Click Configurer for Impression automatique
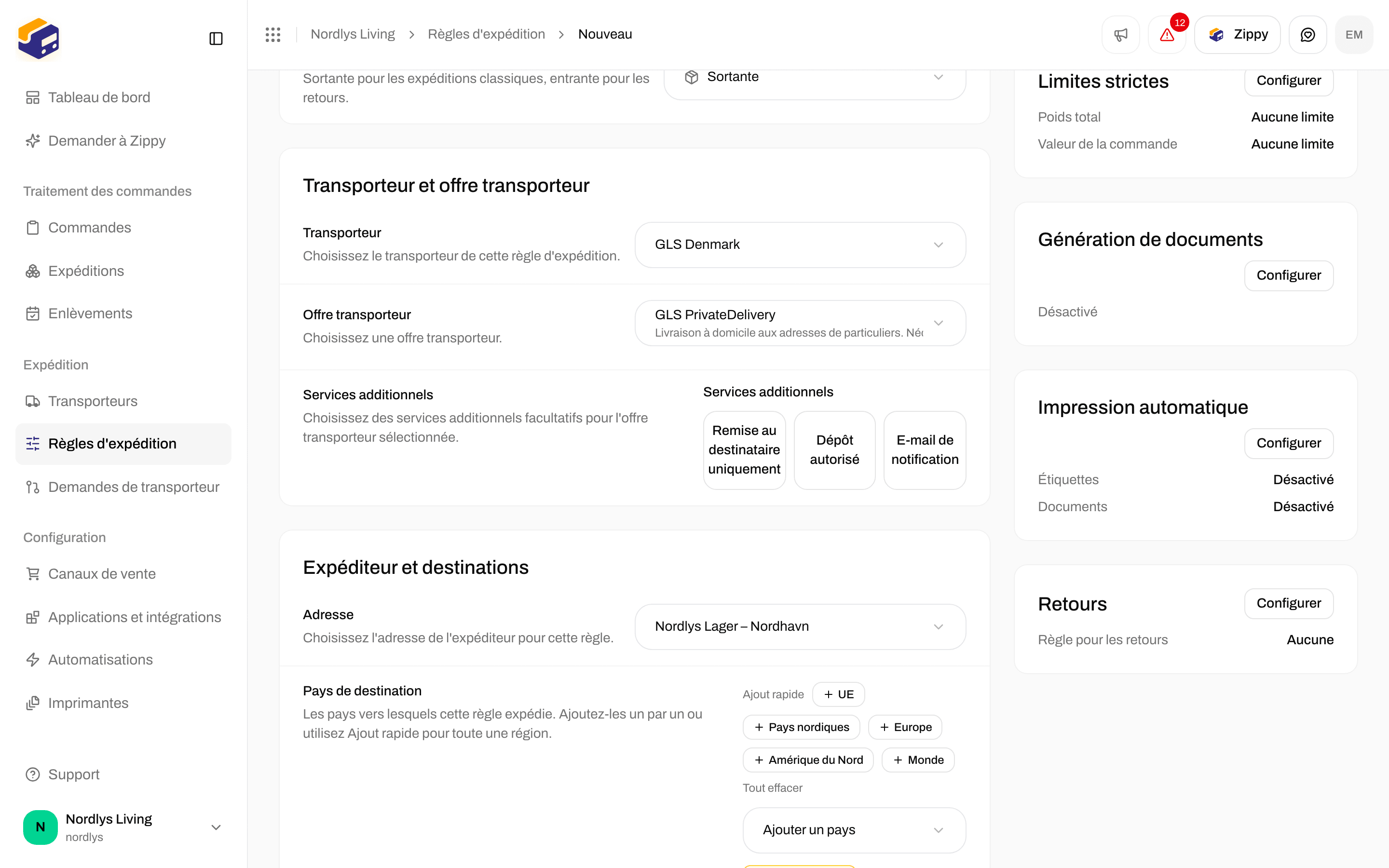The image size is (1389, 868). point(1289,443)
